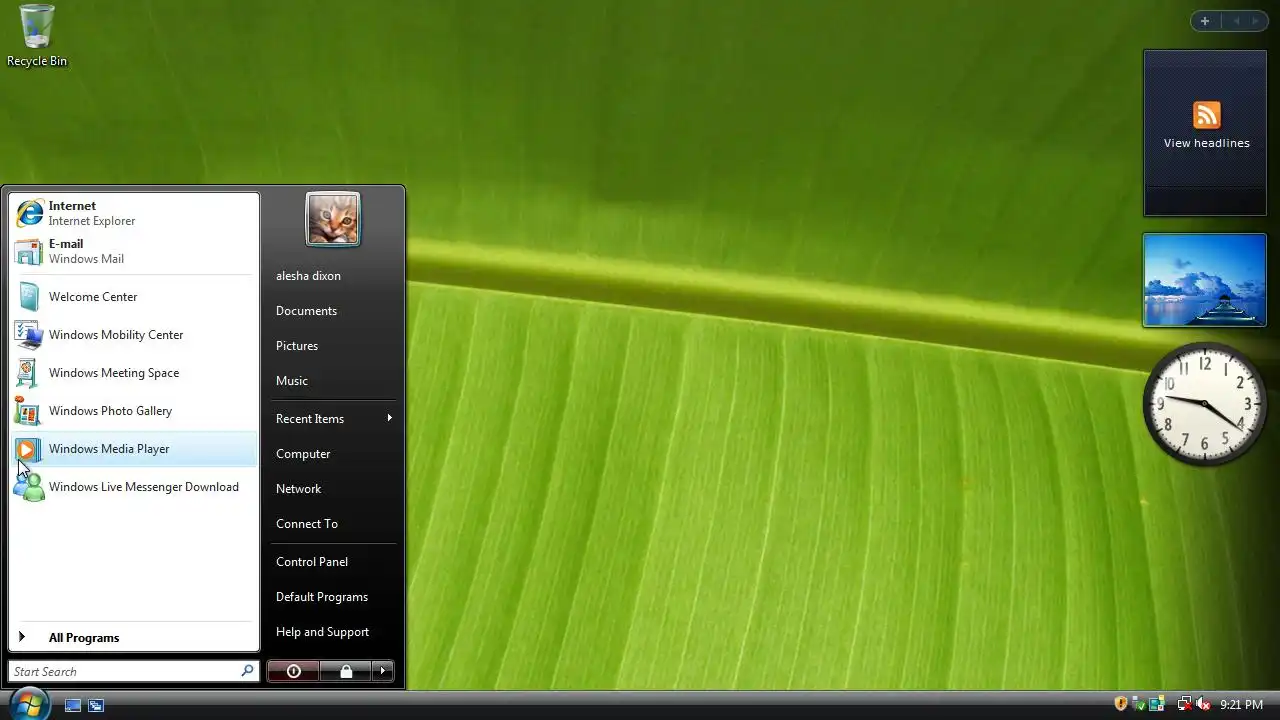This screenshot has height=720, width=1280.
Task: Open Control Panel
Action: click(x=333, y=562)
